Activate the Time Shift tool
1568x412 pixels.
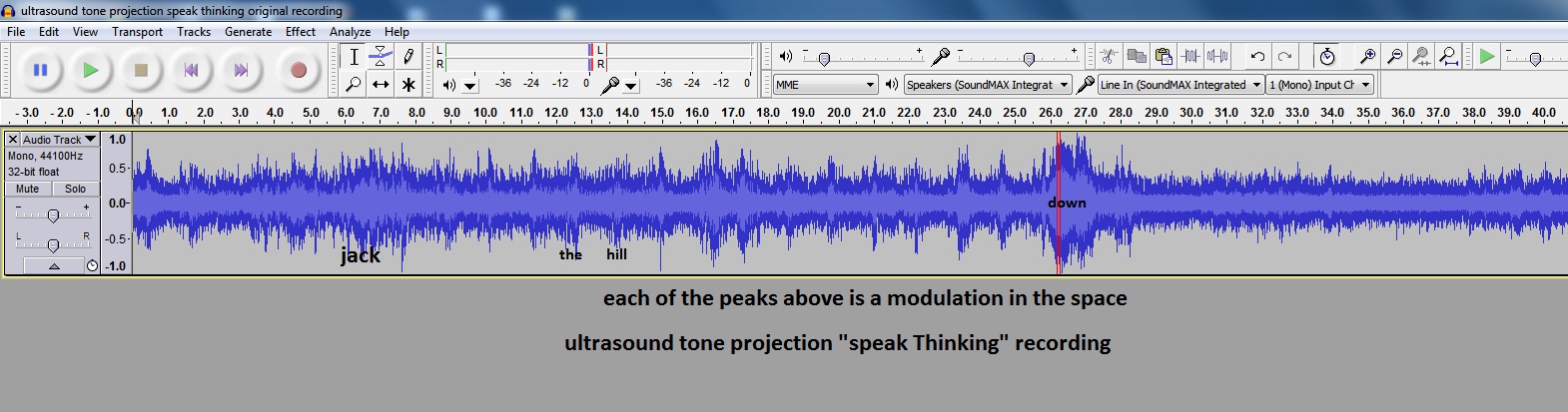pos(381,85)
